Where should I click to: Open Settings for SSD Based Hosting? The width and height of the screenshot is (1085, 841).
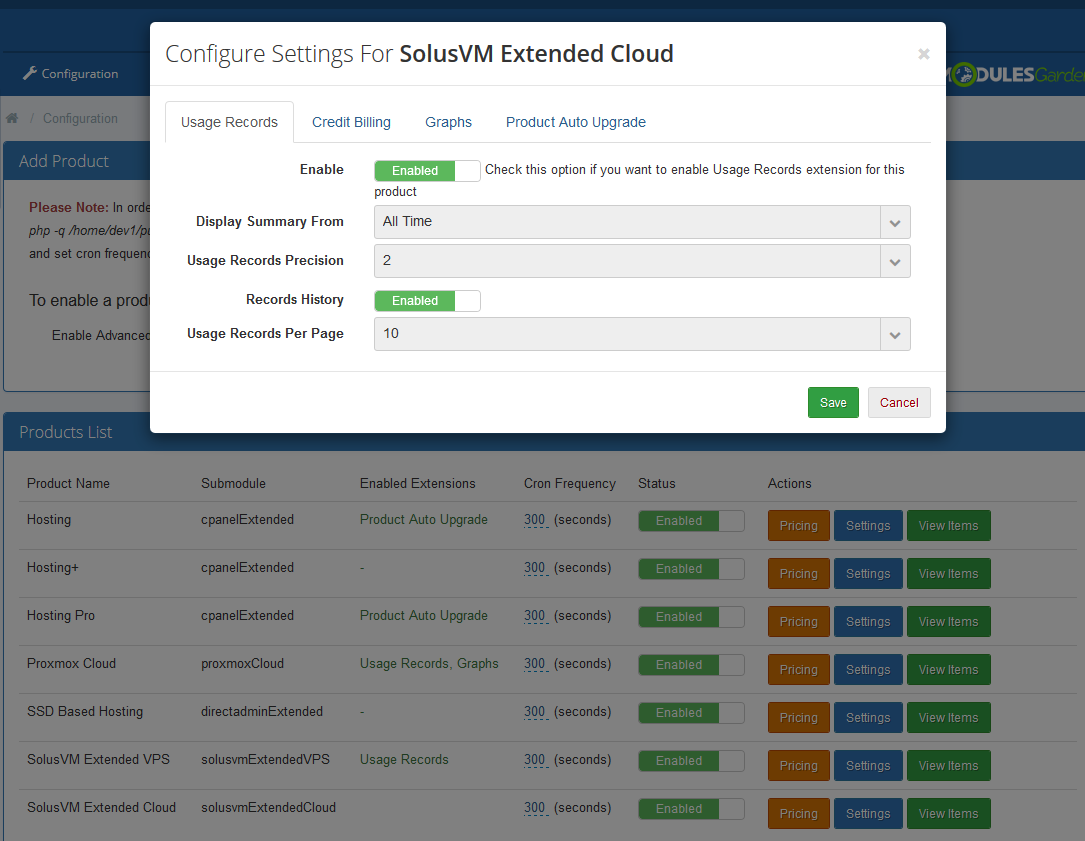[868, 718]
